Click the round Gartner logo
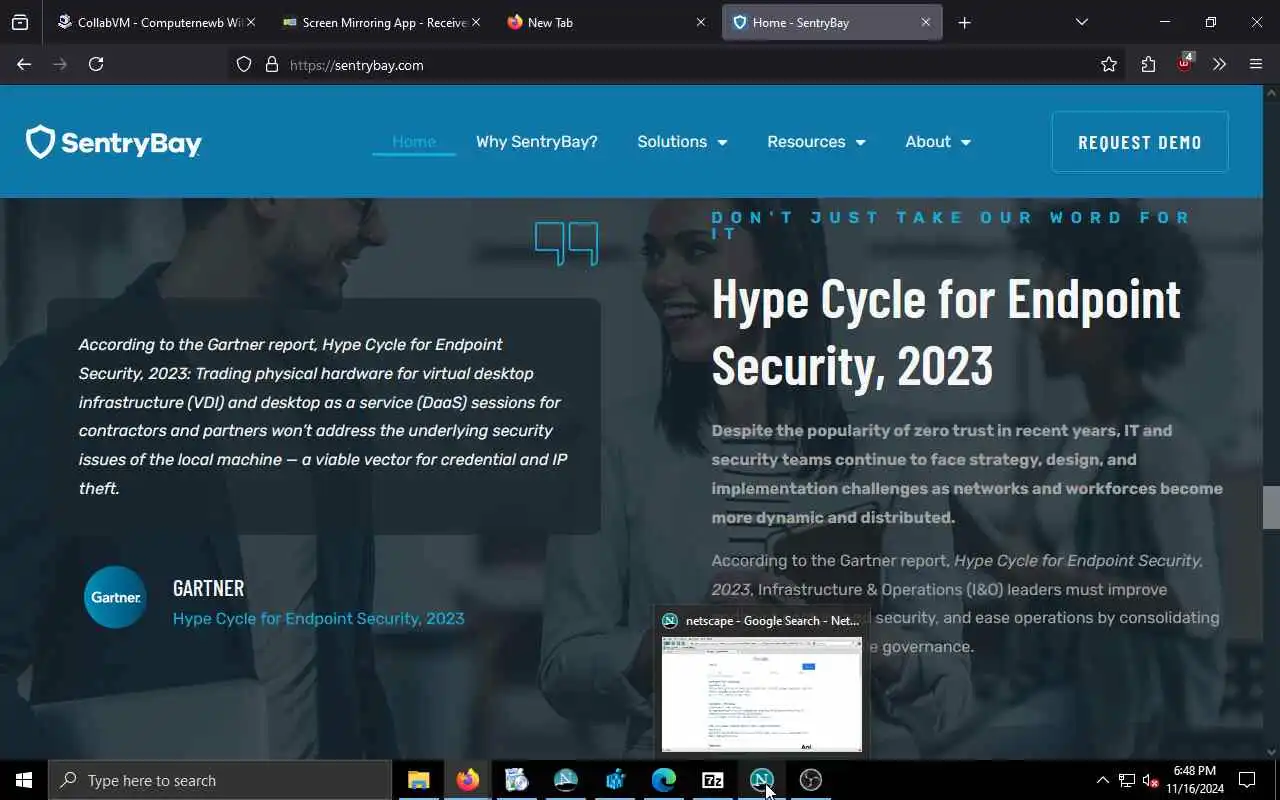Screen dimensions: 1280x800 point(115,597)
